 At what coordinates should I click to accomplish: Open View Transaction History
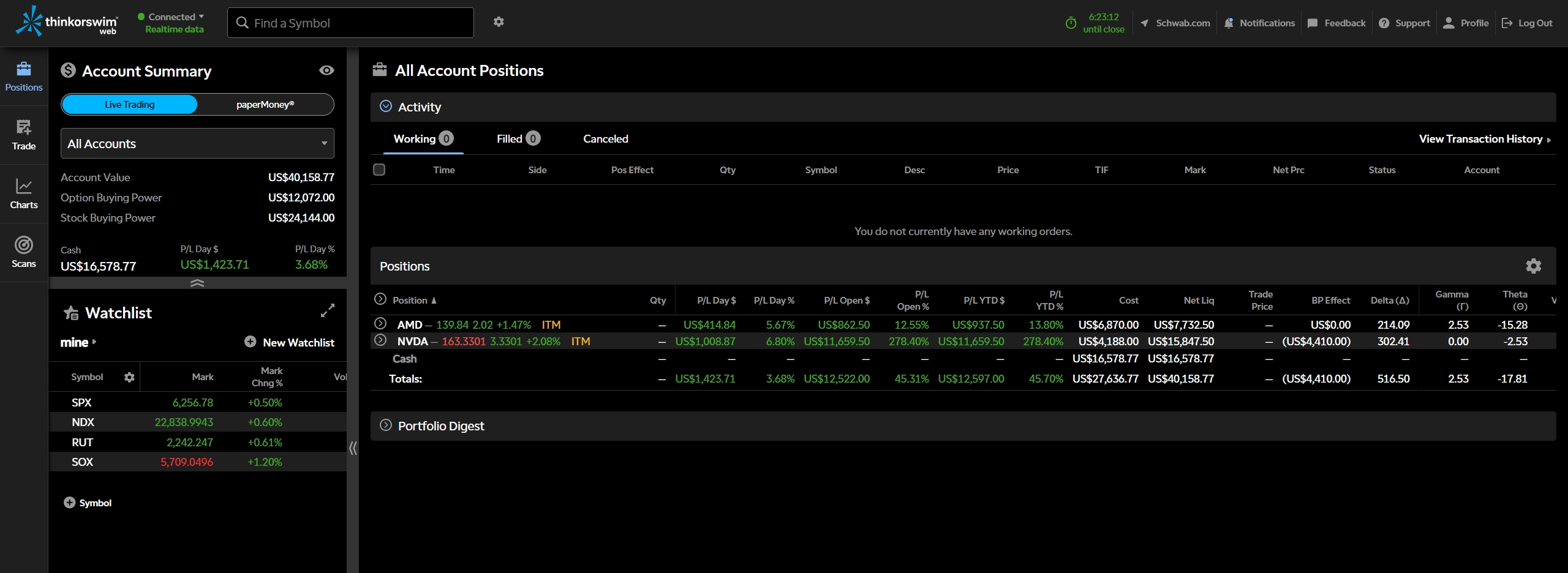click(1485, 139)
